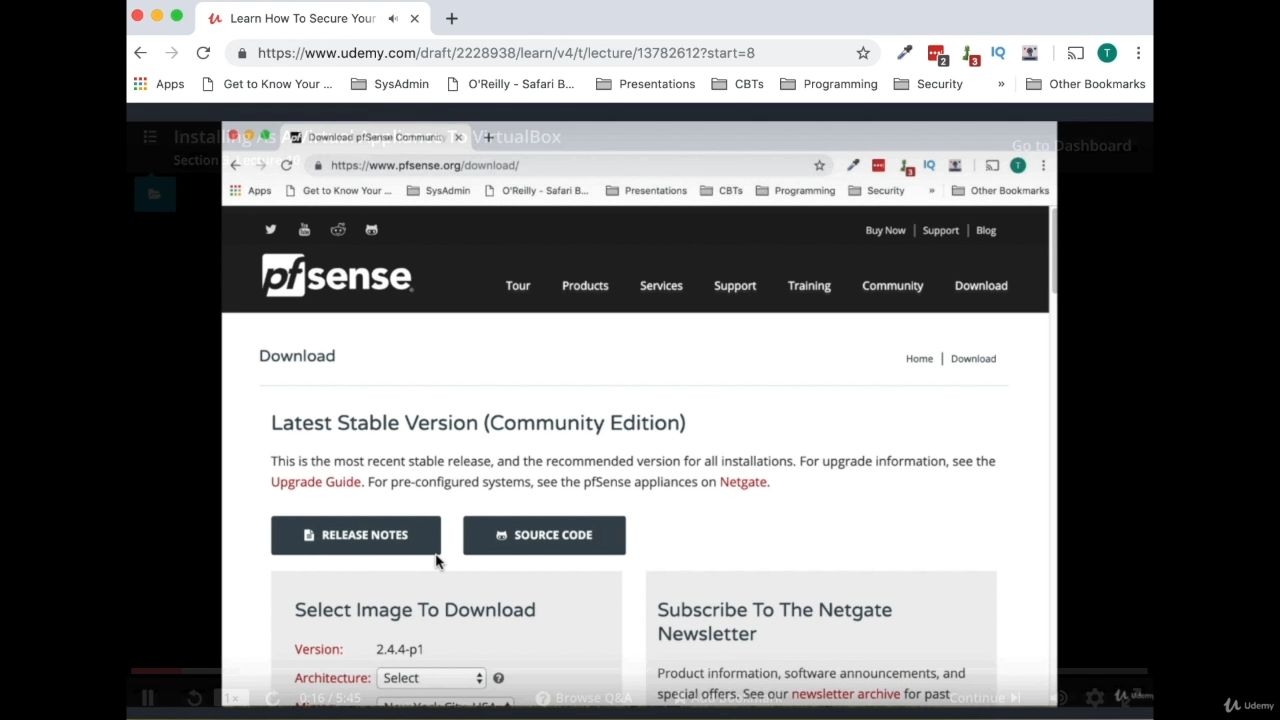This screenshot has height=720, width=1280.
Task: Close the Download pfSense Community tab
Action: (458, 137)
